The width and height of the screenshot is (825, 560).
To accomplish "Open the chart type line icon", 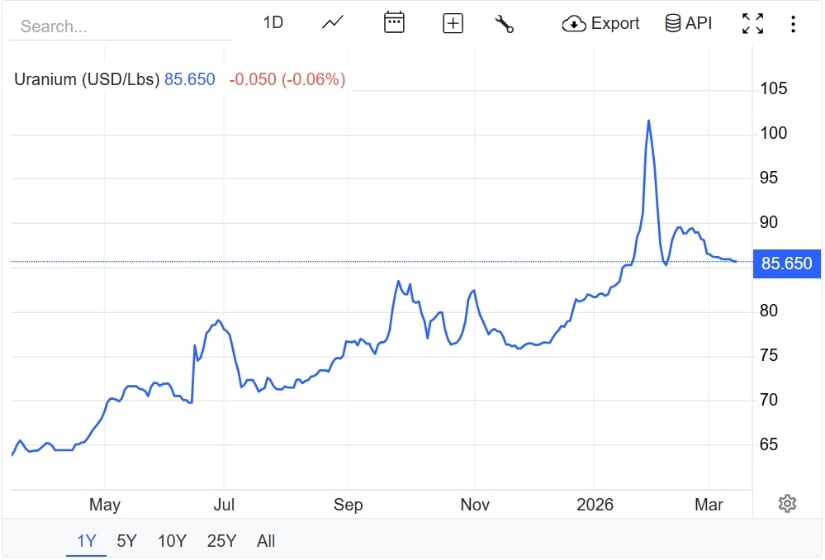I will pos(333,23).
